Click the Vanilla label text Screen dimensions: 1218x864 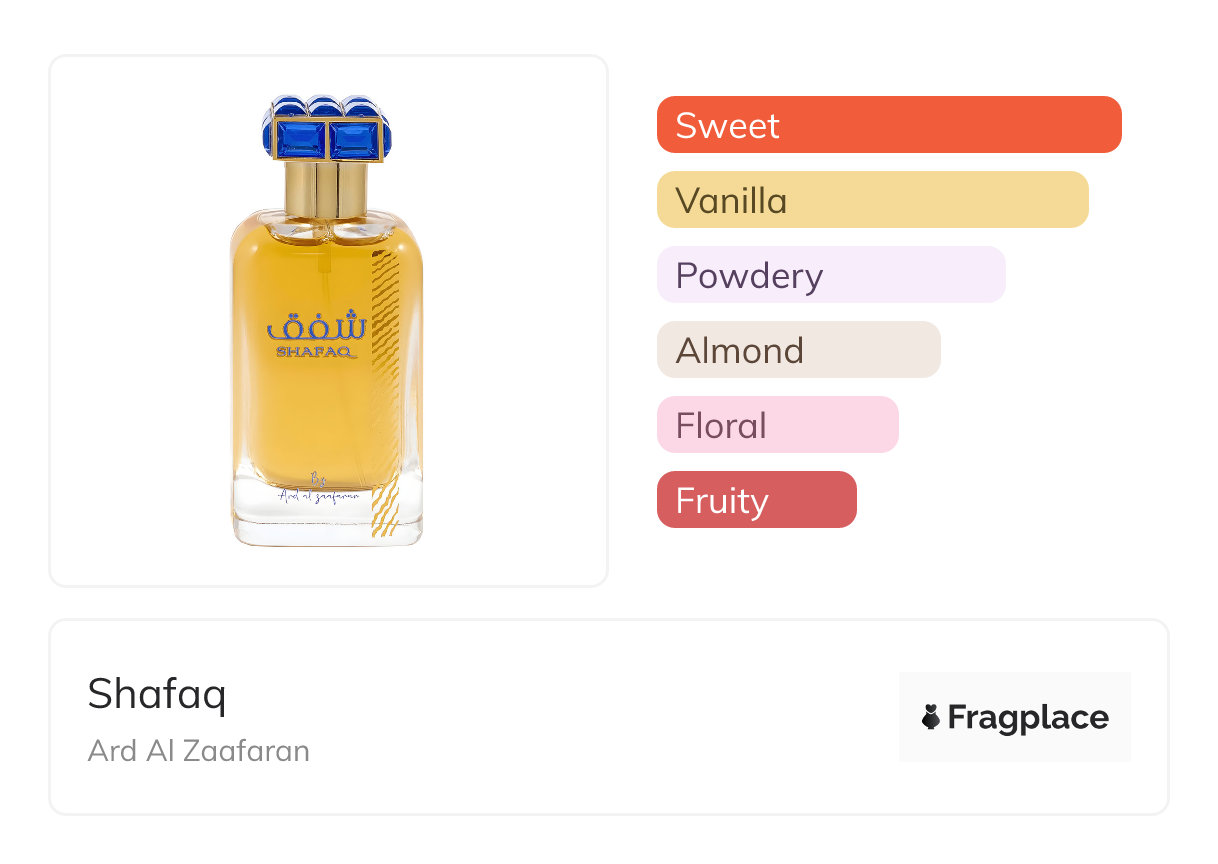pyautogui.click(x=731, y=201)
